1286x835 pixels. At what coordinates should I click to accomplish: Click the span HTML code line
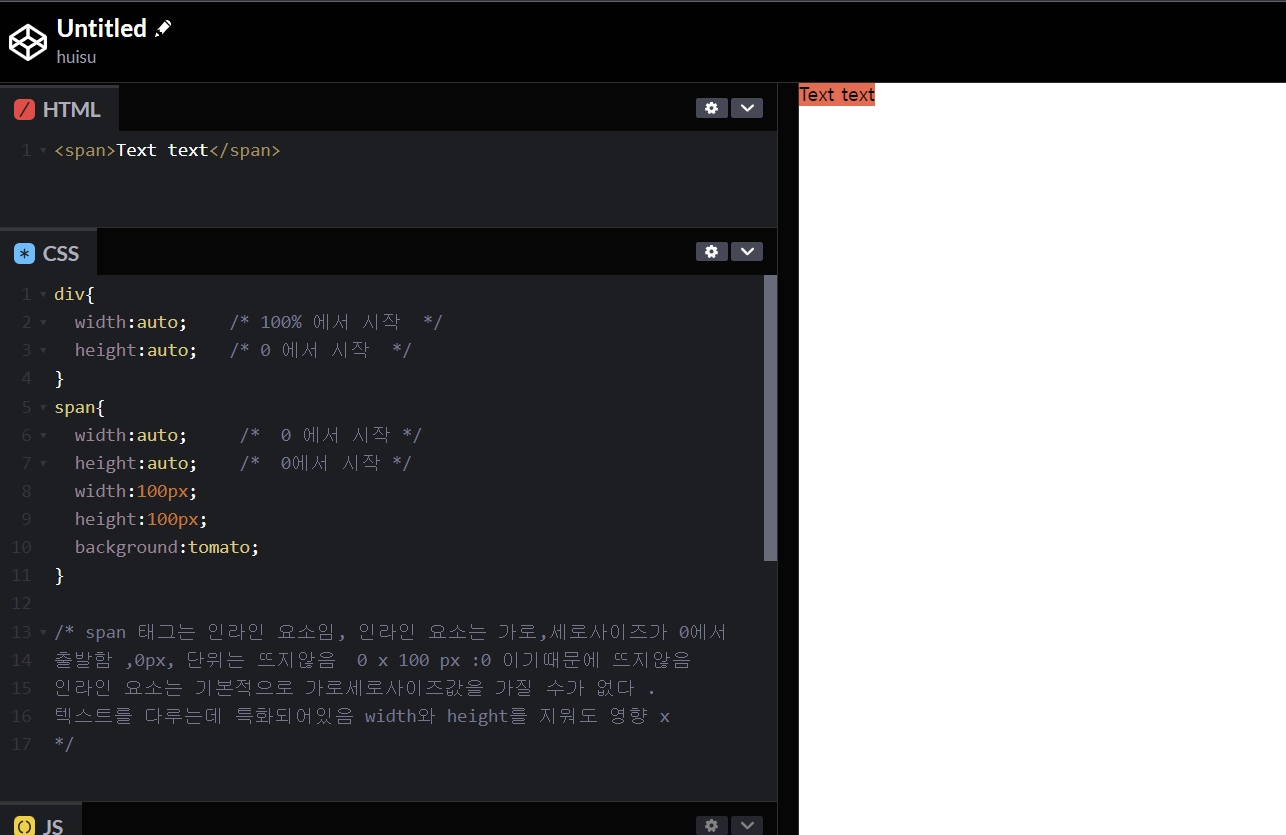click(167, 150)
